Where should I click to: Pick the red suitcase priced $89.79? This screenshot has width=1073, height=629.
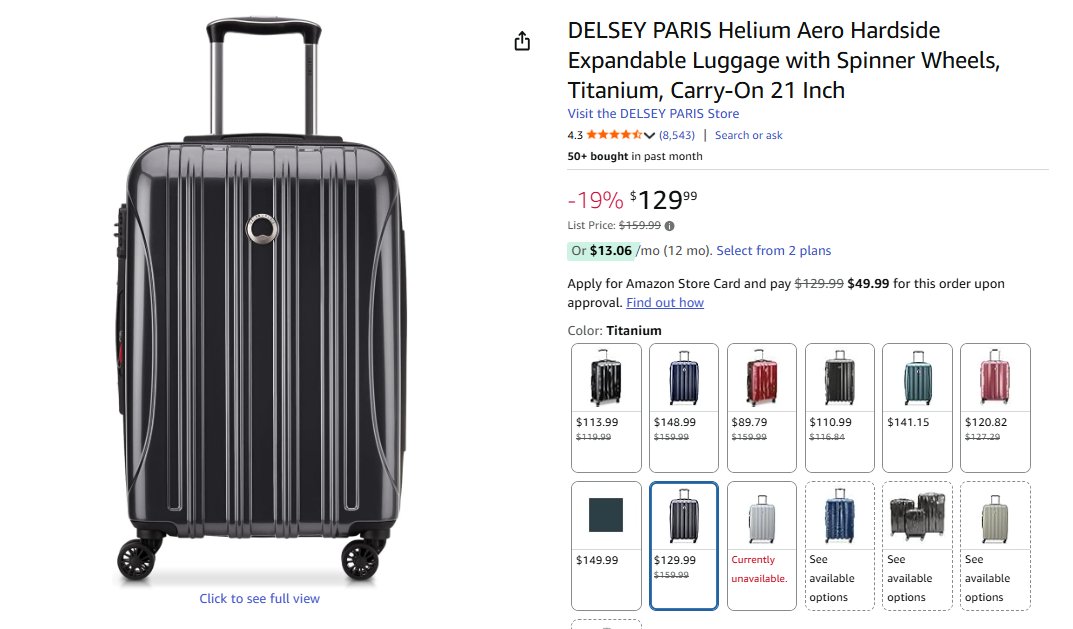tap(762, 408)
